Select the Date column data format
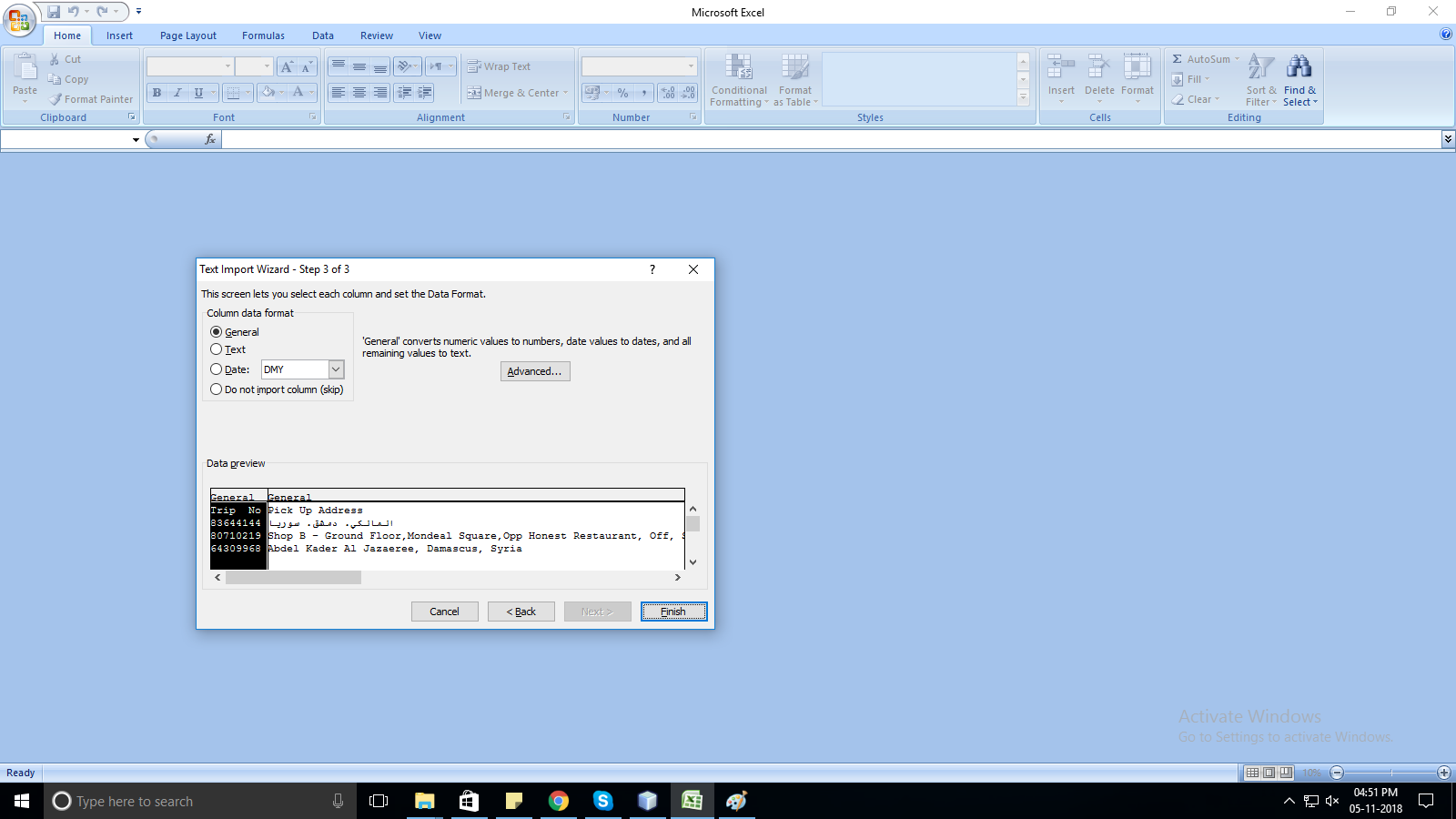This screenshot has width=1456, height=819. tap(216, 369)
